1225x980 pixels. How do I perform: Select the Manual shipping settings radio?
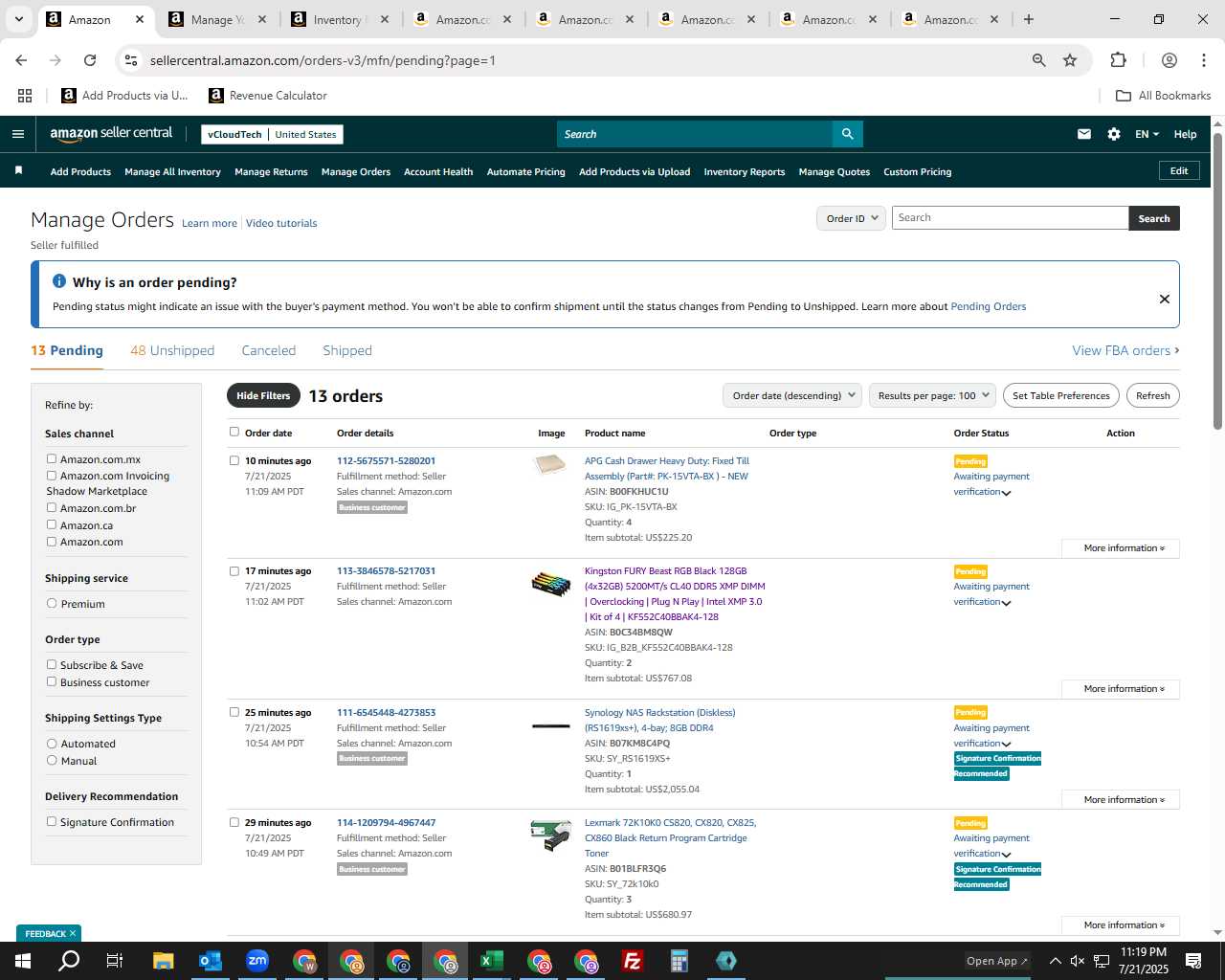[x=52, y=761]
